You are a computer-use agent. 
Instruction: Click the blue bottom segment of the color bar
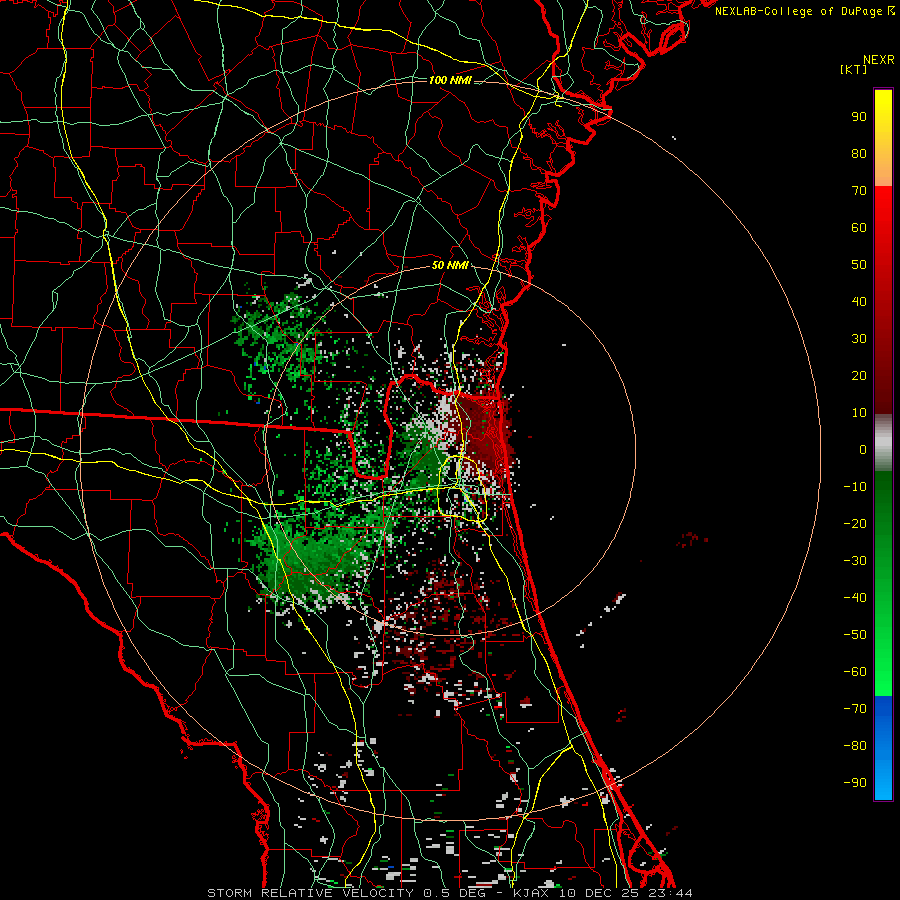(883, 747)
